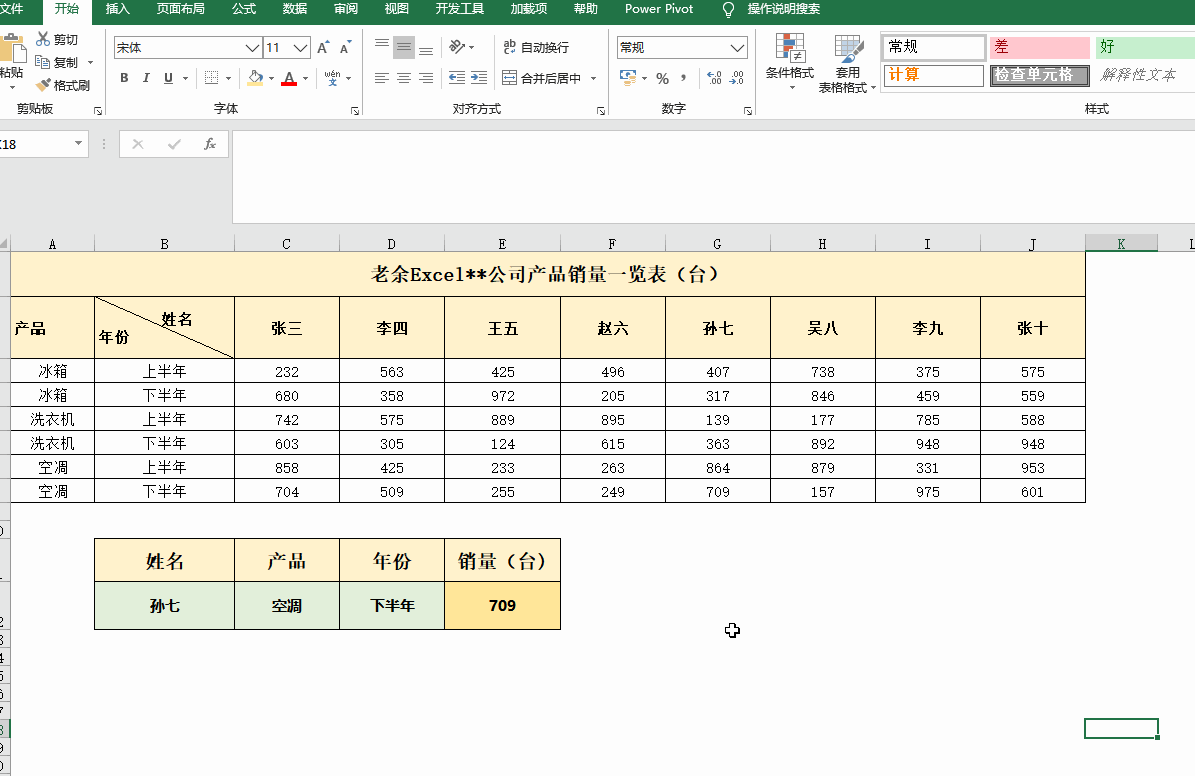Click the lightbulb Tell Me search icon
This screenshot has width=1195, height=776.
point(728,9)
